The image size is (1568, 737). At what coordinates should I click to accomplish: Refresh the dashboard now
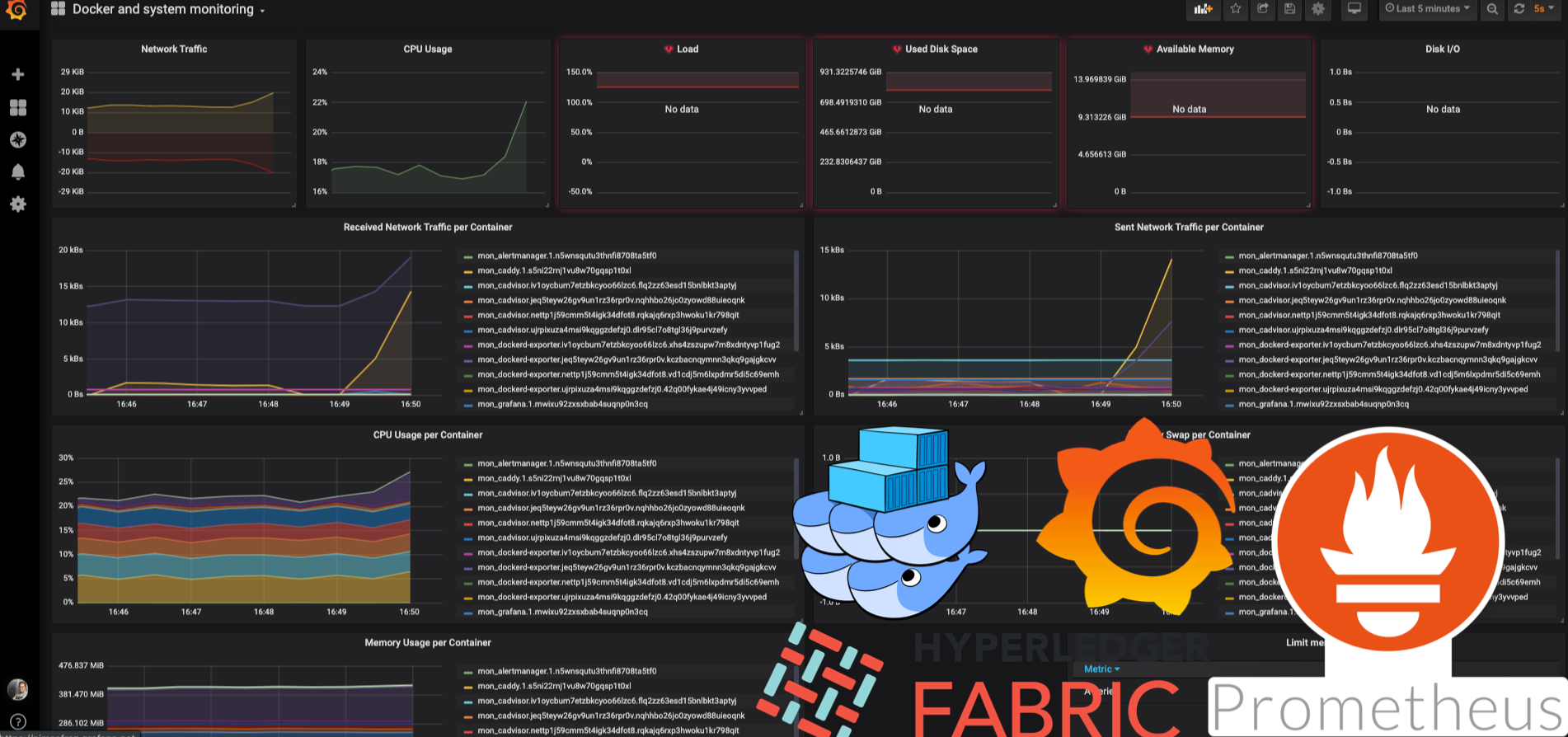[1519, 9]
